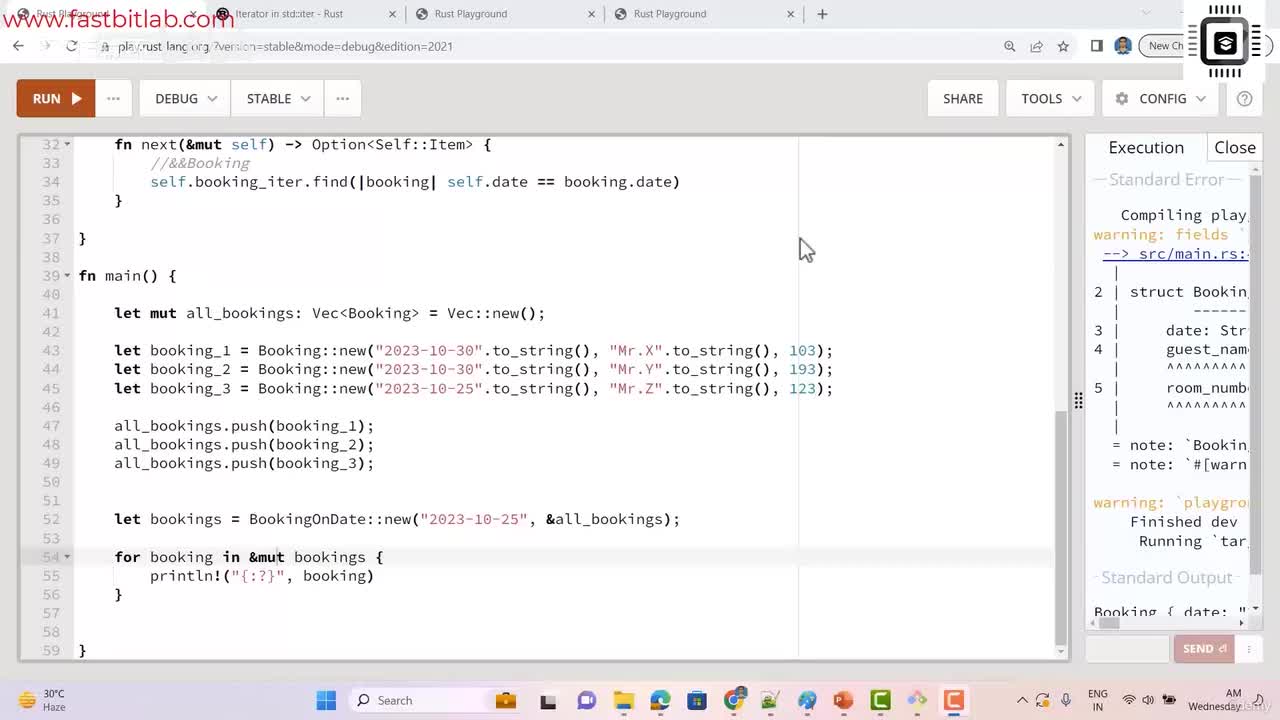Go back to the previous page
Screen dimensions: 1280x720
(18, 46)
